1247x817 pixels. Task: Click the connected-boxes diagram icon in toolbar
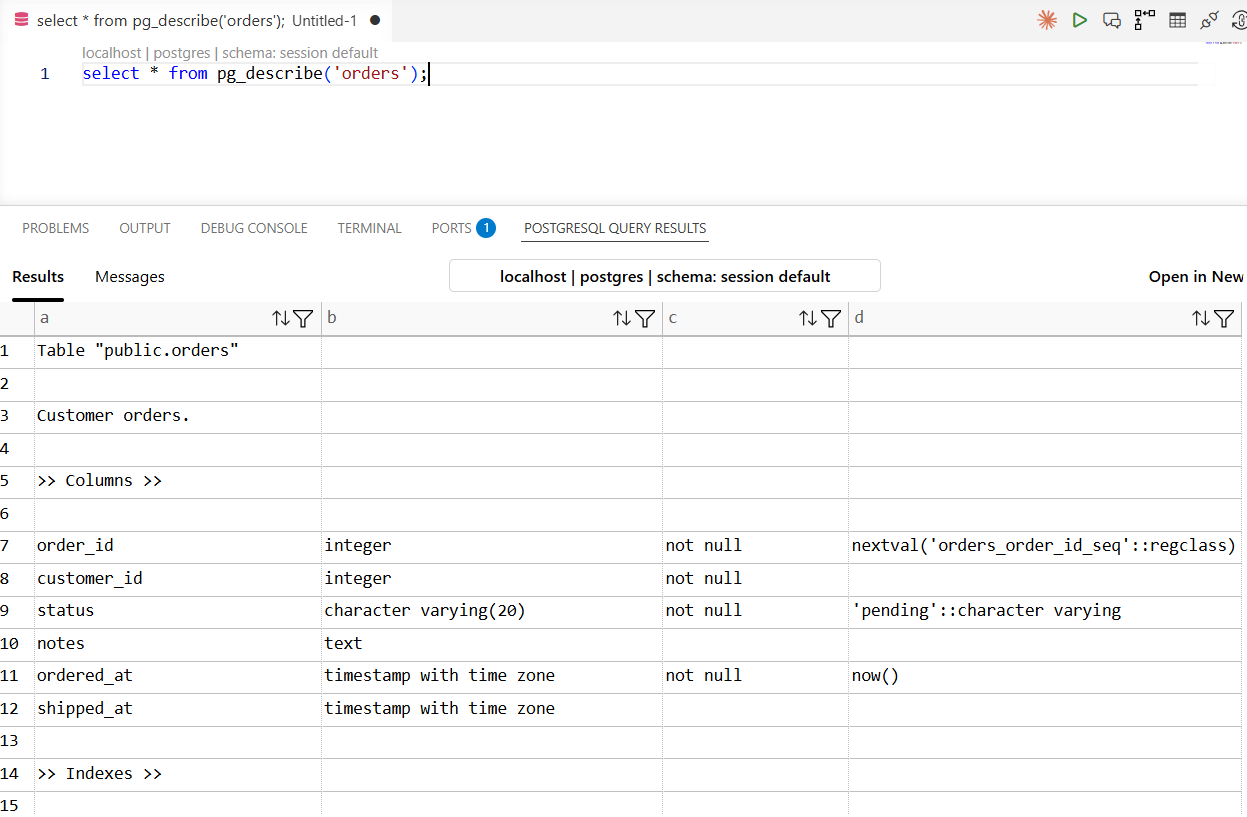click(1145, 20)
